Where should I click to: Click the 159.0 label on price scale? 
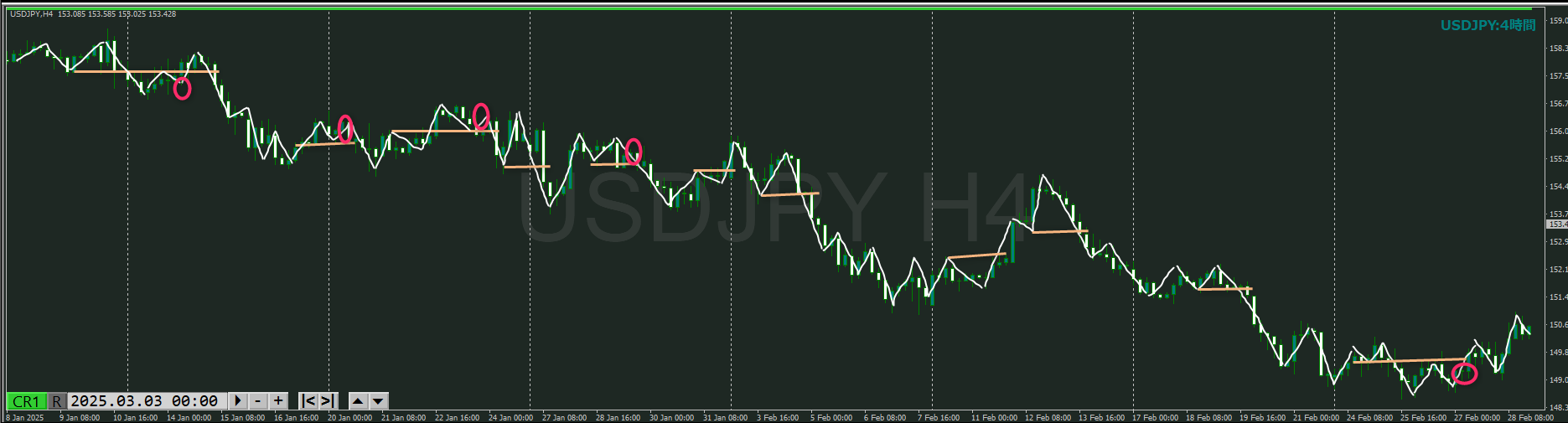coord(1557,21)
